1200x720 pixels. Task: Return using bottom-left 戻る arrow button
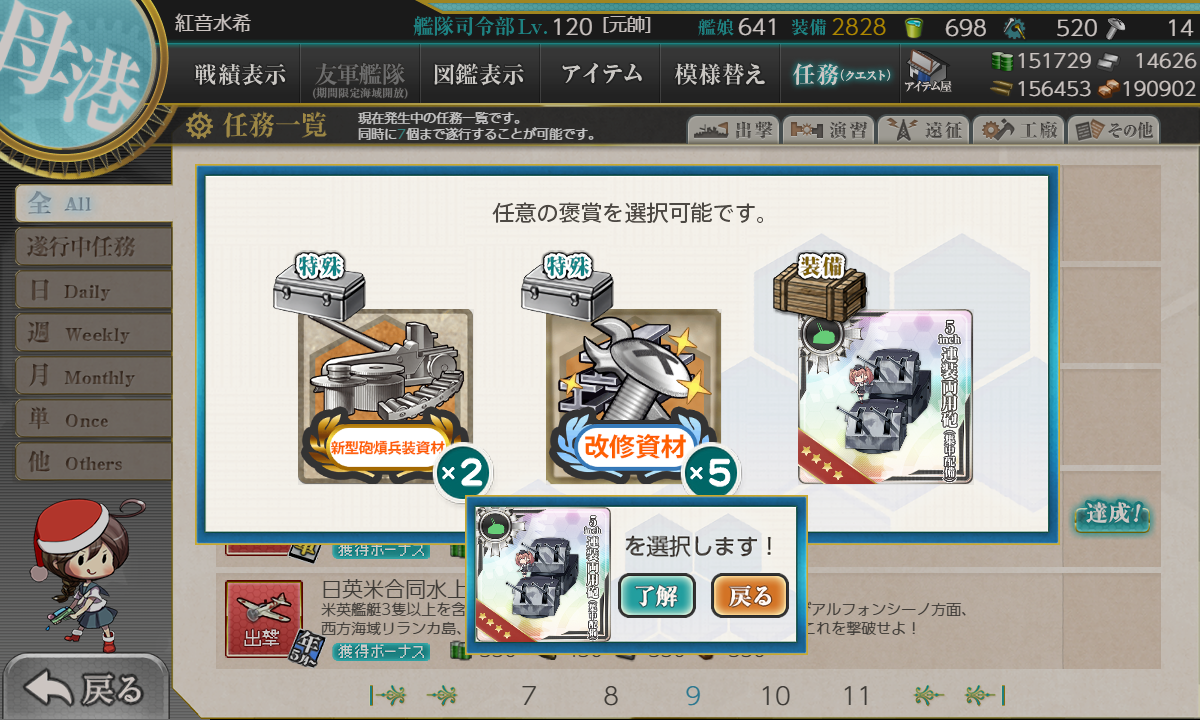pyautogui.click(x=84, y=689)
